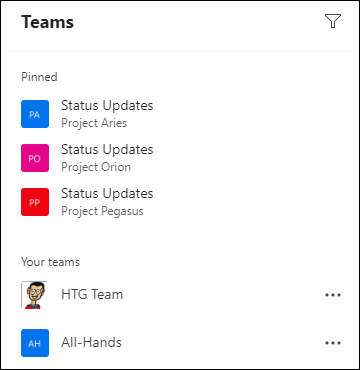This screenshot has height=370, width=360.
Task: Click the Project Orion subtitle text
Action: pyautogui.click(x=96, y=167)
